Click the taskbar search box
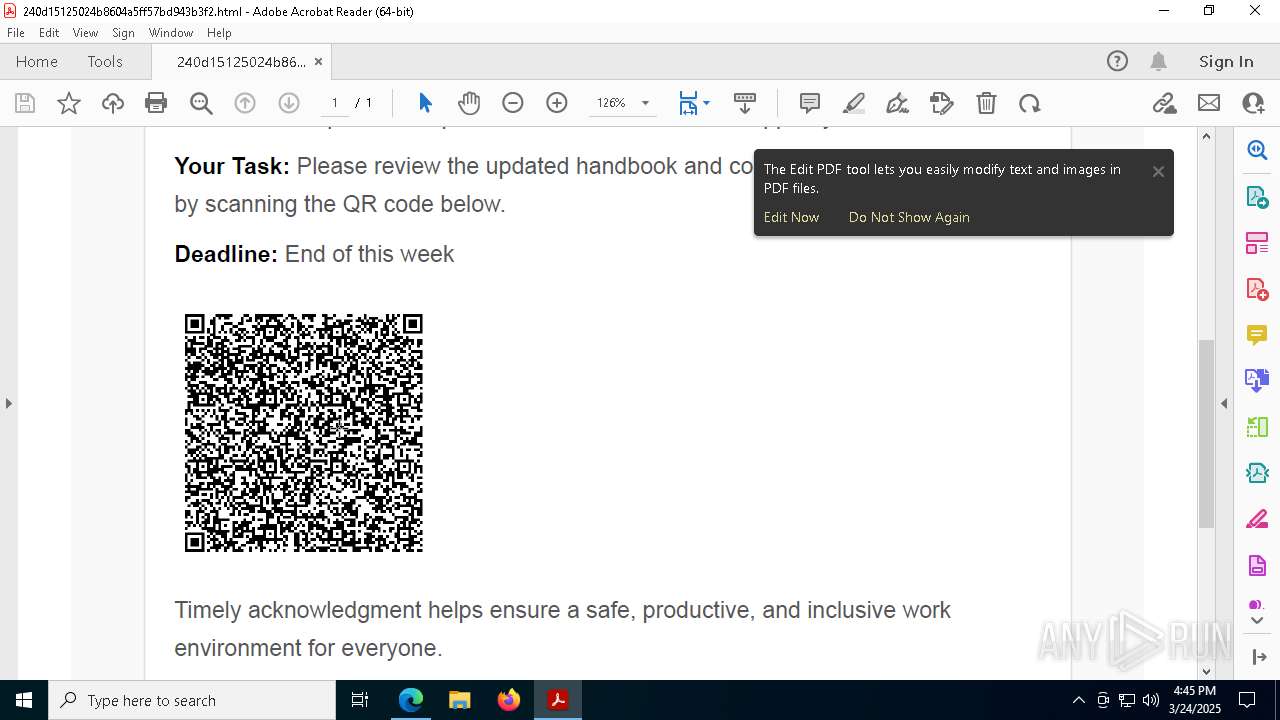Image resolution: width=1280 pixels, height=720 pixels. (x=192, y=700)
